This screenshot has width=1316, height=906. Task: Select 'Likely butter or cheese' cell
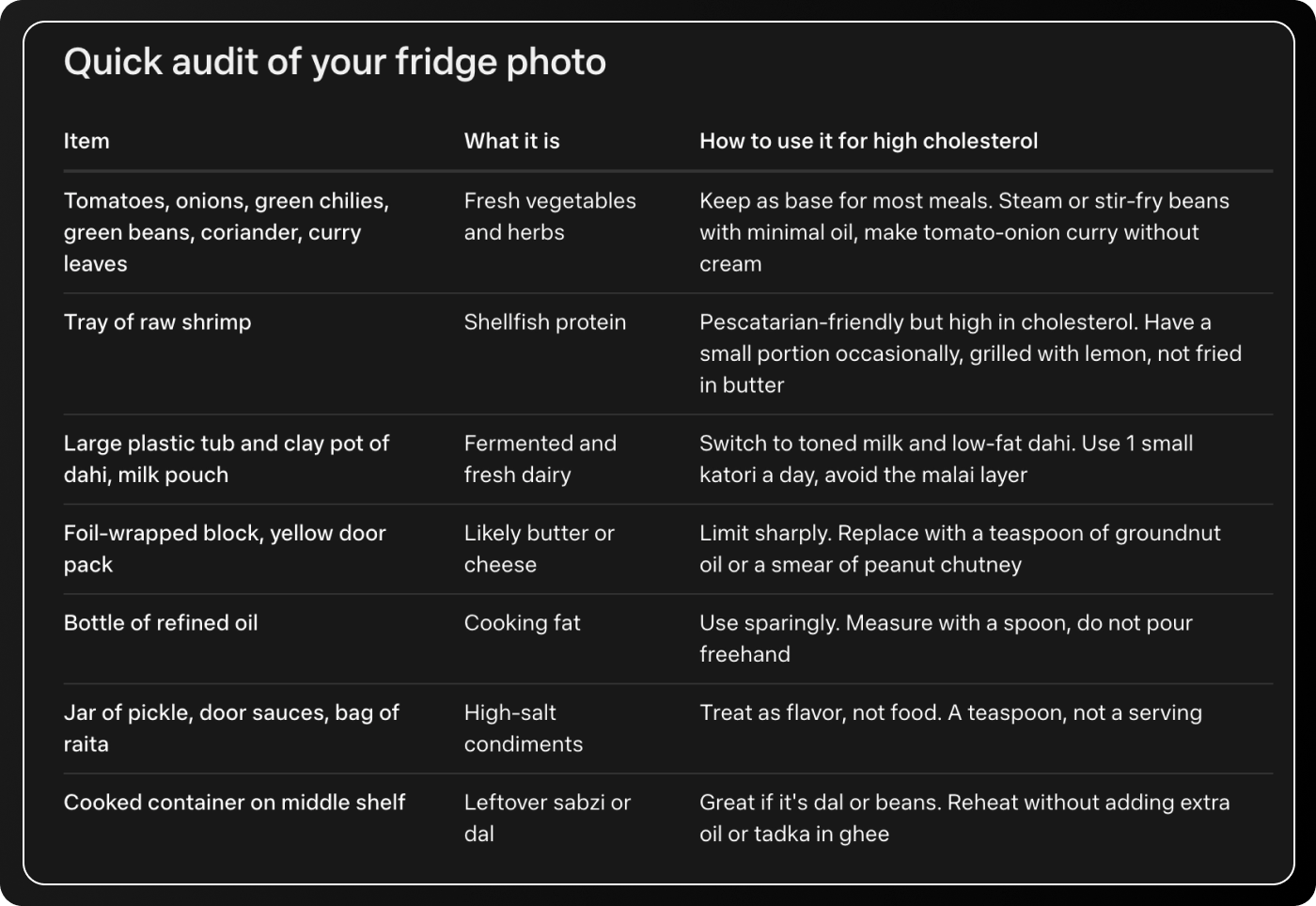[539, 549]
